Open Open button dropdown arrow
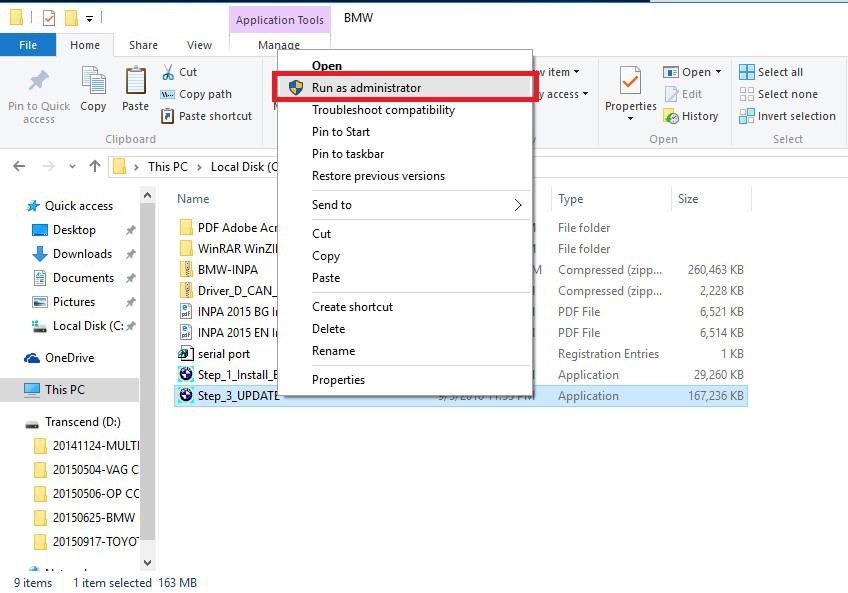 coord(718,72)
